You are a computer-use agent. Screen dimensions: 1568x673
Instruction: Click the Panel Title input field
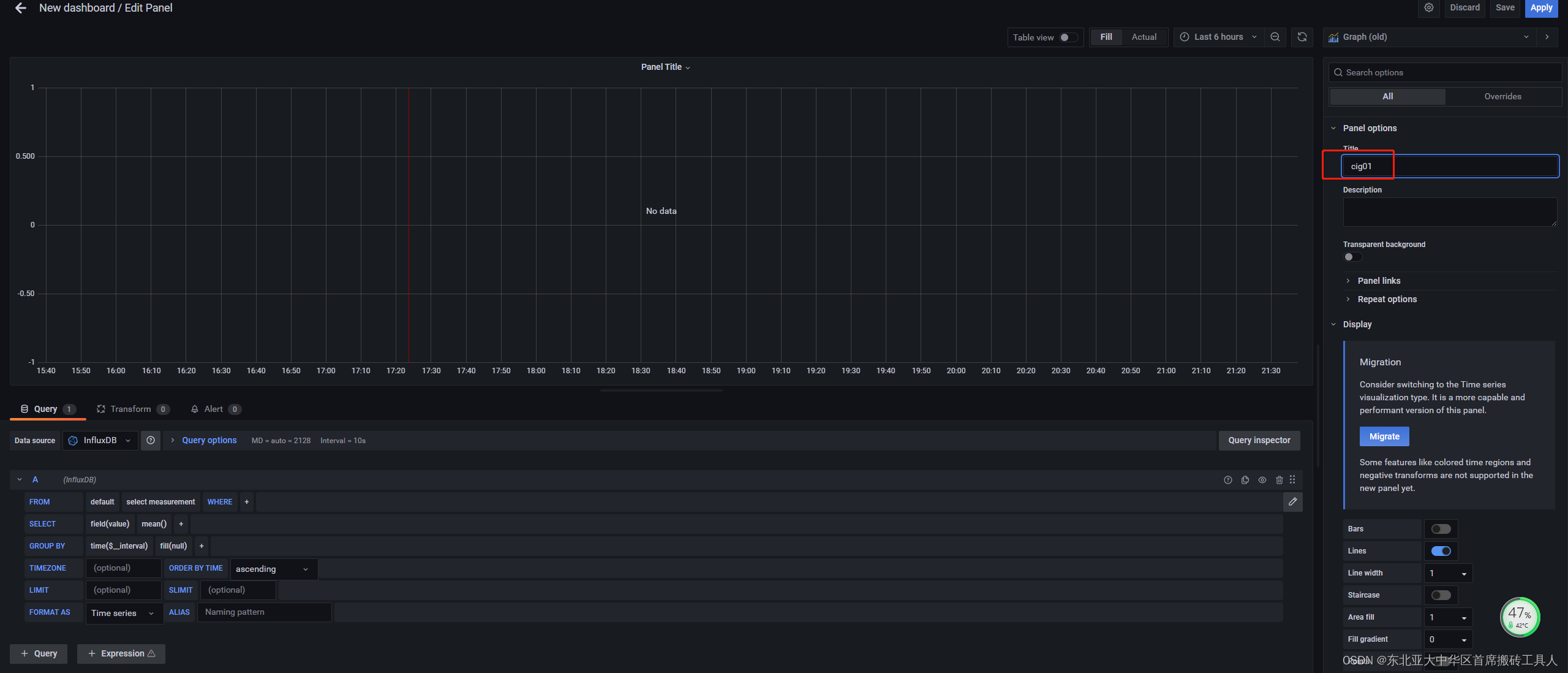pos(1450,166)
